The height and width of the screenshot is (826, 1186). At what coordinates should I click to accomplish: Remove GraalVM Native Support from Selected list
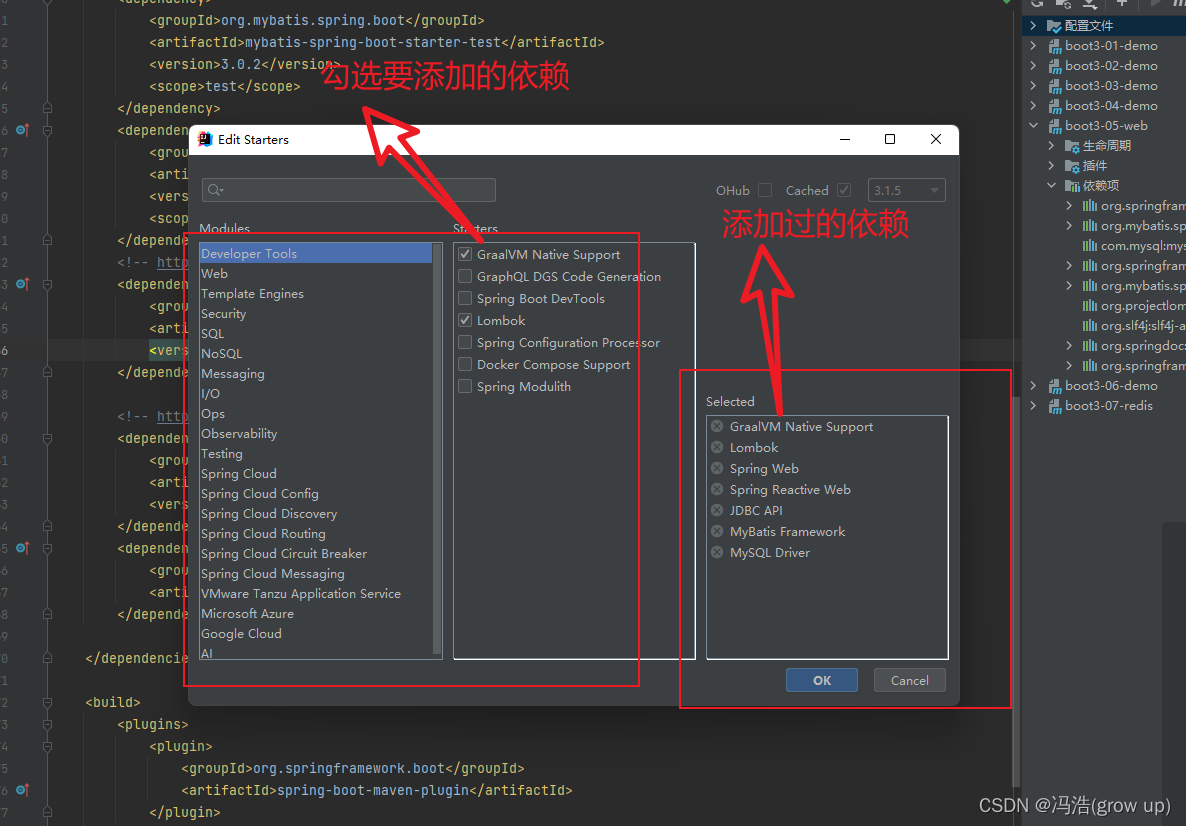click(x=717, y=427)
